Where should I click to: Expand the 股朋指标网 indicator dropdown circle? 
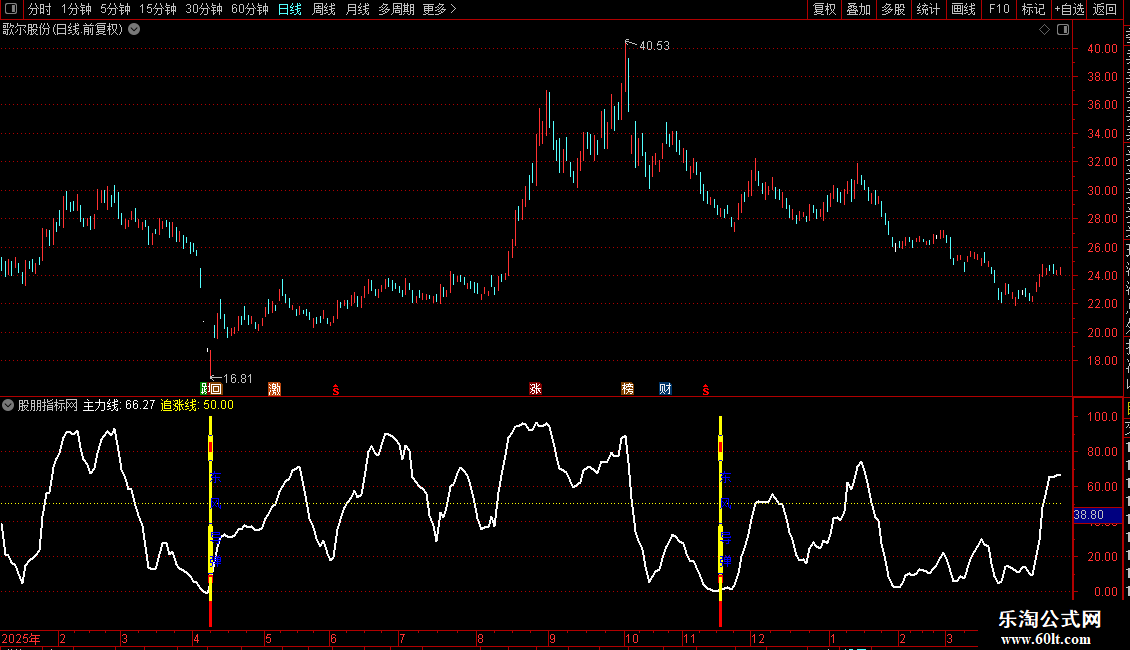[x=8, y=405]
